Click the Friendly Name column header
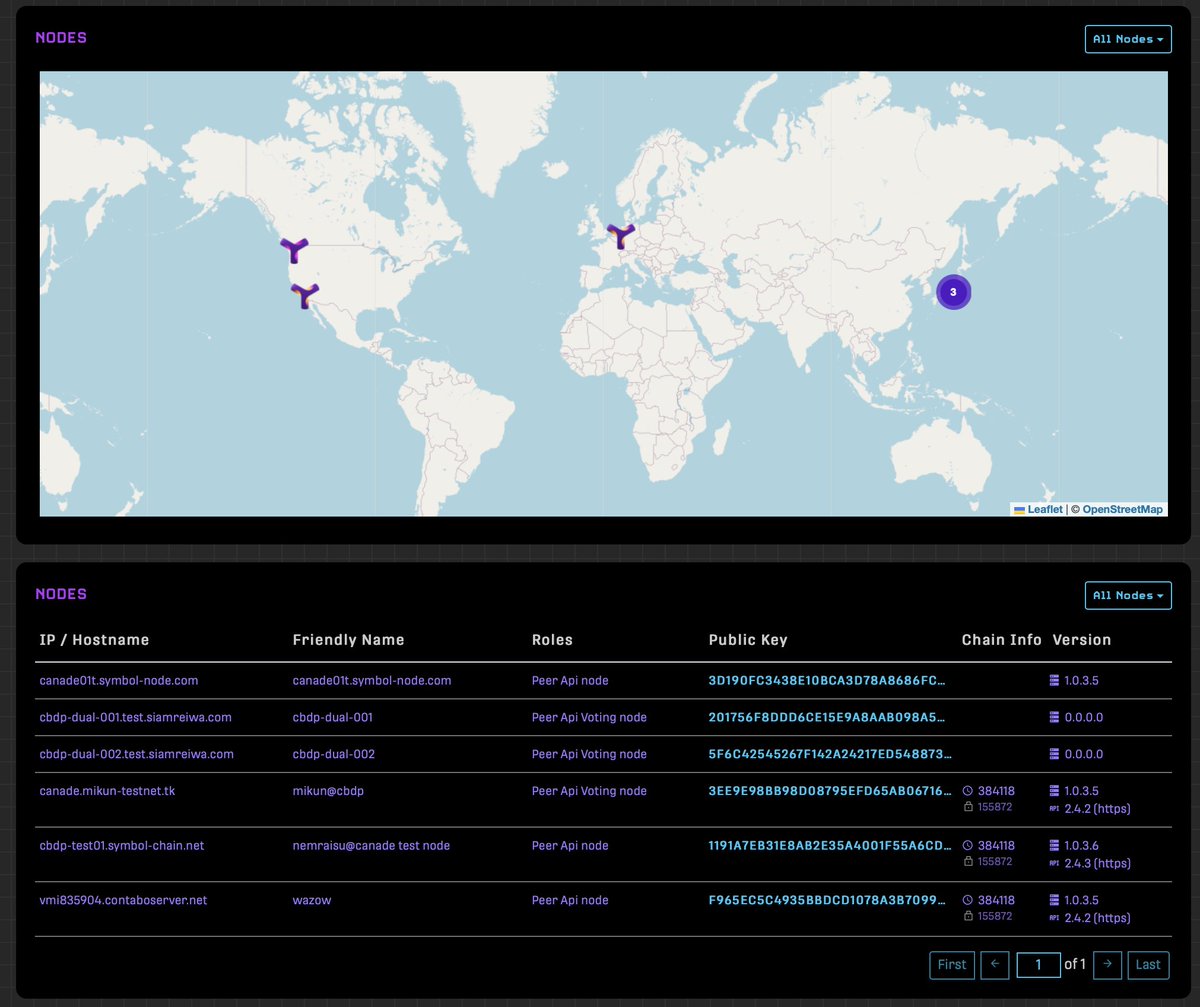 [349, 640]
